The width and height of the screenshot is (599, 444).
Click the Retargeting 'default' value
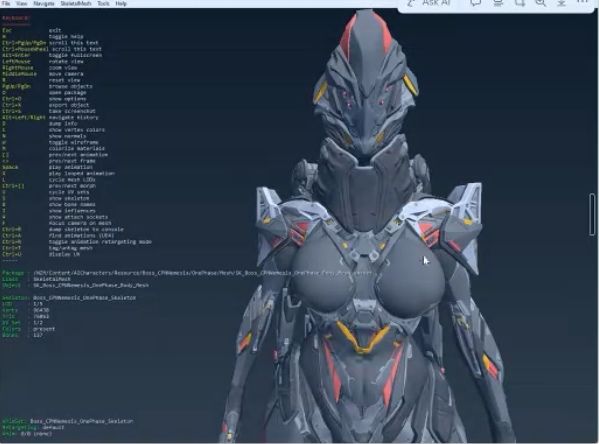pos(53,427)
